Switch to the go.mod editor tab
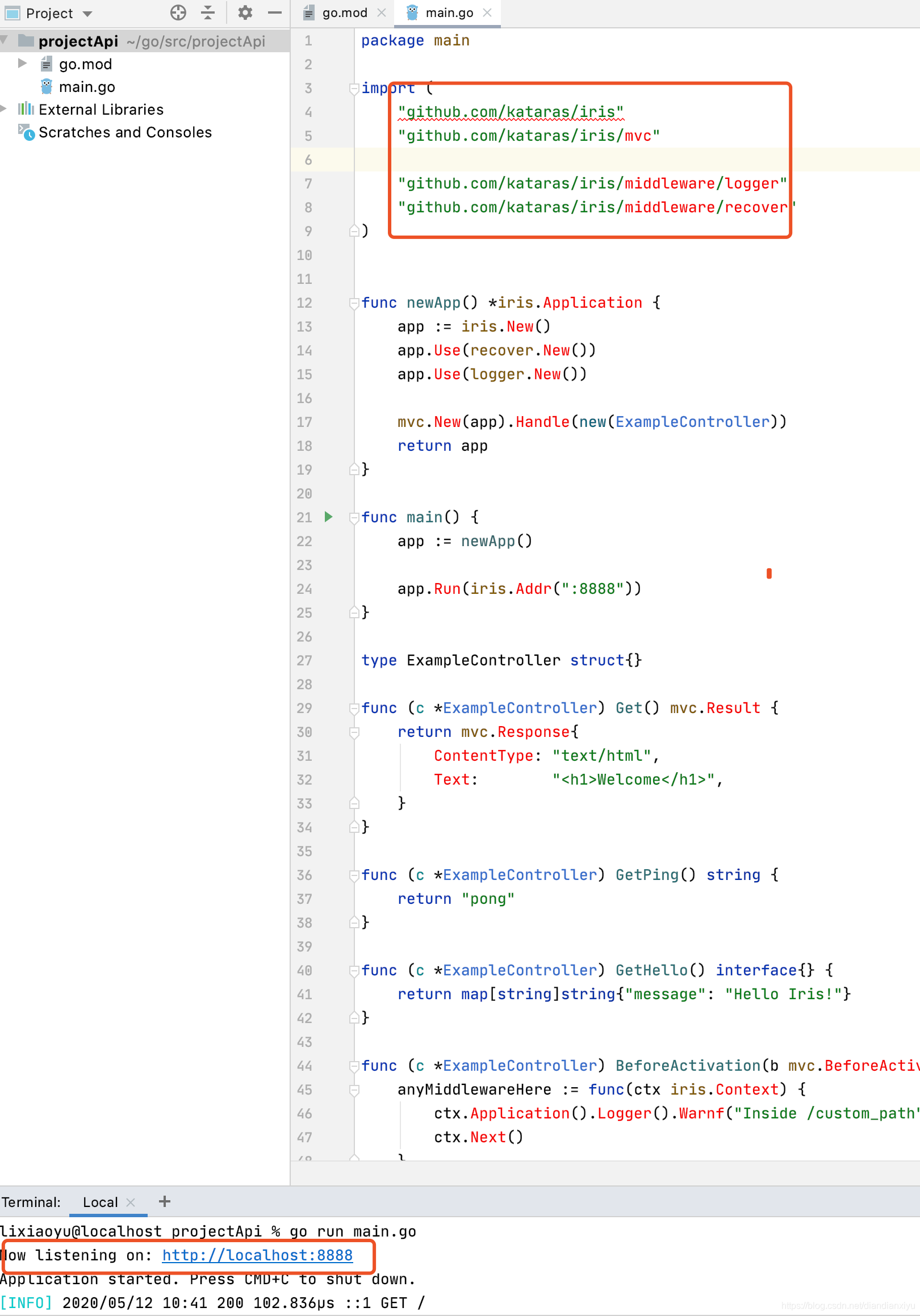The image size is (920, 1316). pyautogui.click(x=345, y=12)
